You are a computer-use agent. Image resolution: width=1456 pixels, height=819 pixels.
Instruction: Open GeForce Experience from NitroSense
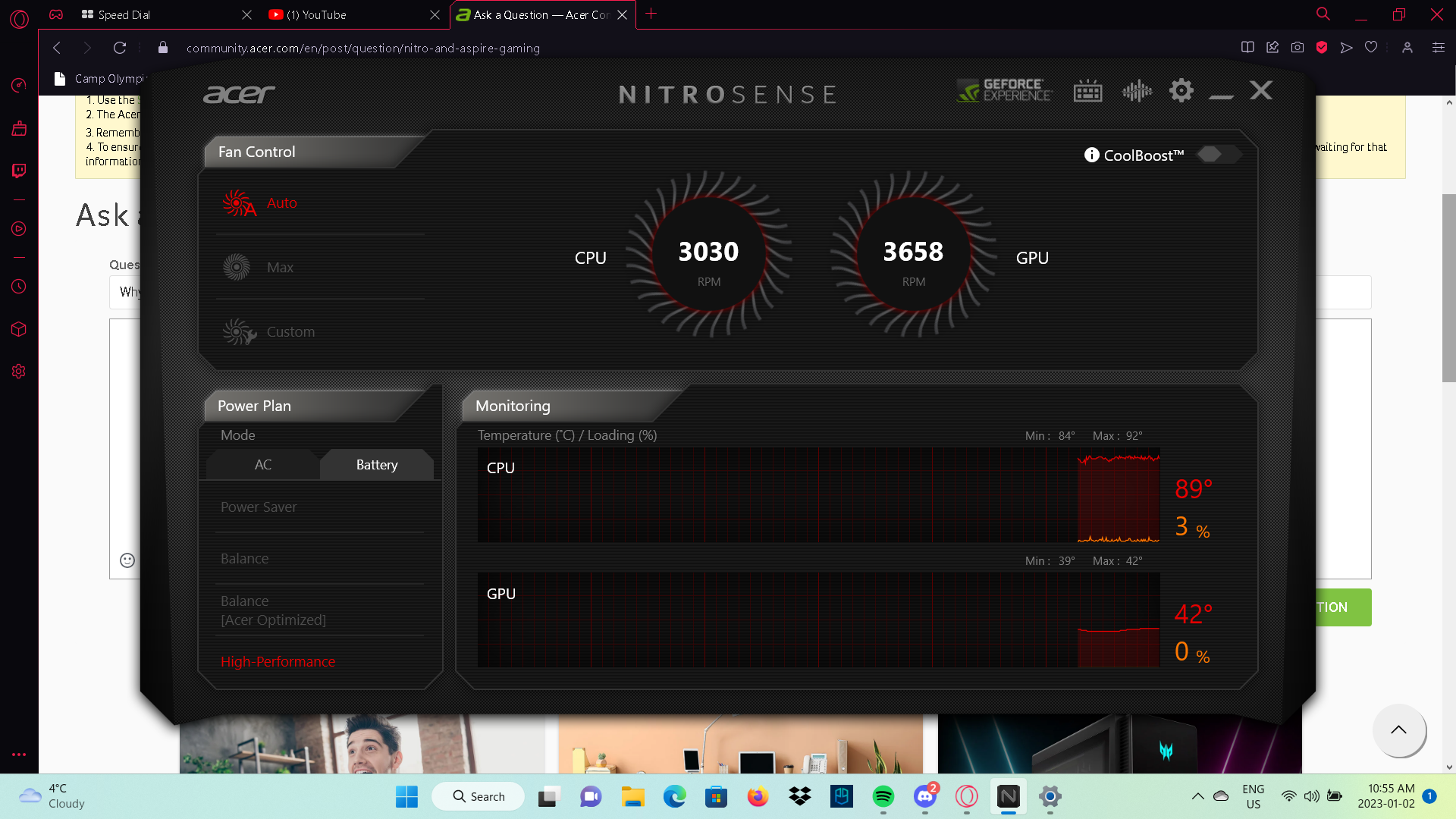coord(1004,90)
